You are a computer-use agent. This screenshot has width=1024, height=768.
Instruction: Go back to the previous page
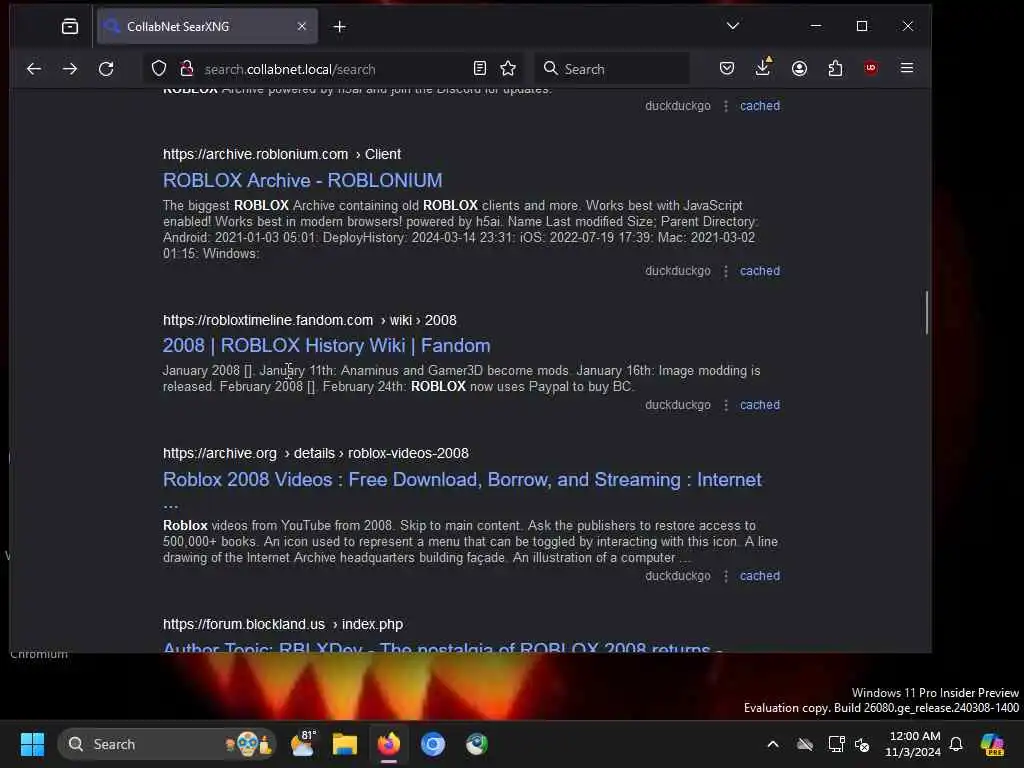(34, 69)
